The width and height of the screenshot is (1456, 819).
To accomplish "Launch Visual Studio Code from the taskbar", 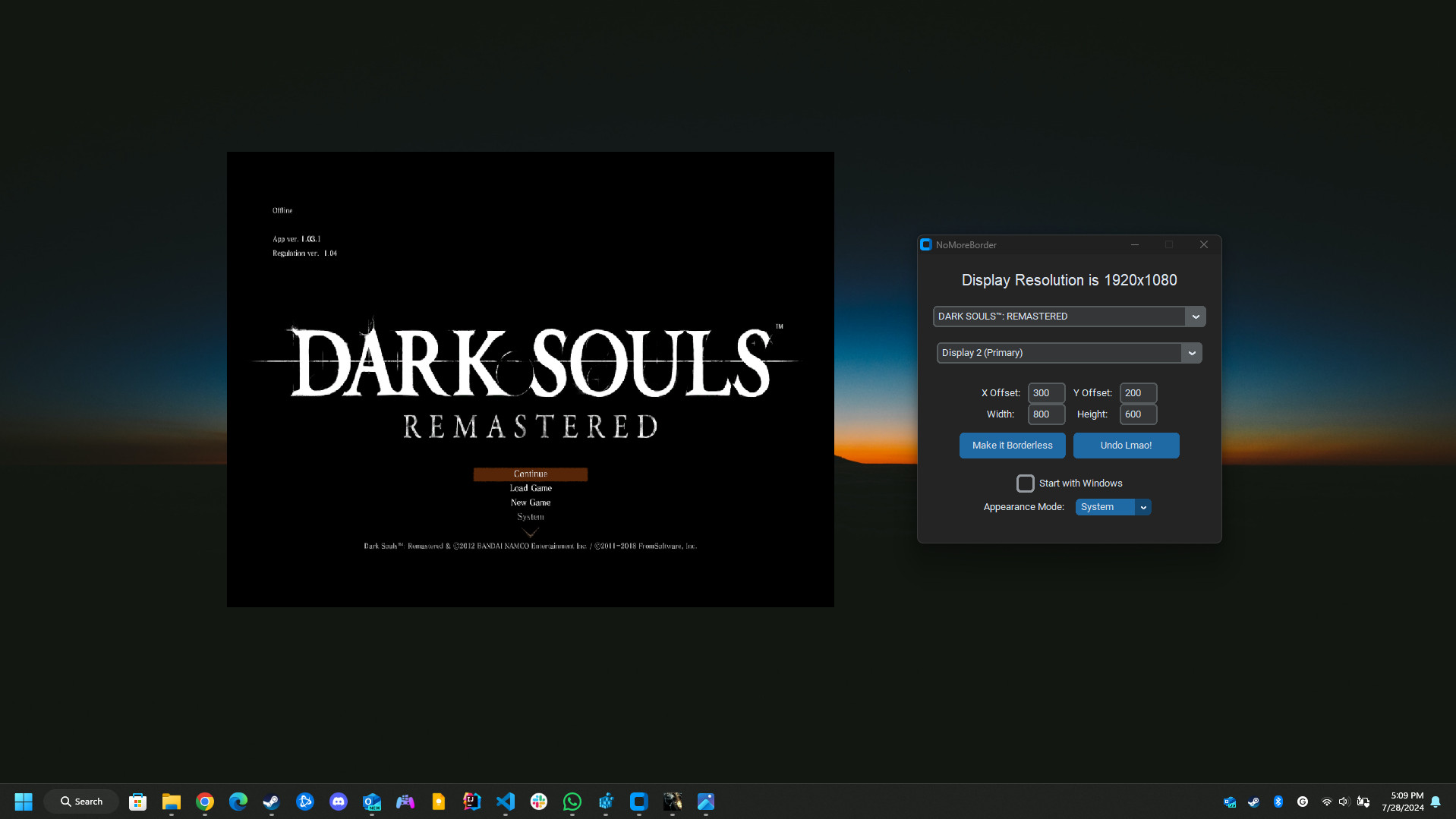I will point(506,802).
